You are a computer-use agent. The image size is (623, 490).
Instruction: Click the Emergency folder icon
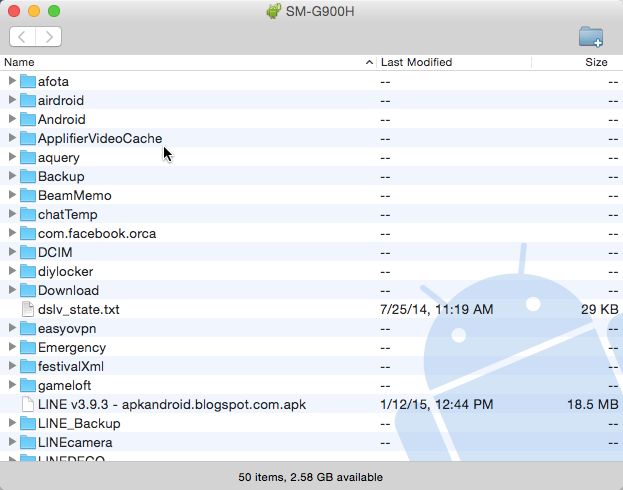pyautogui.click(x=28, y=347)
